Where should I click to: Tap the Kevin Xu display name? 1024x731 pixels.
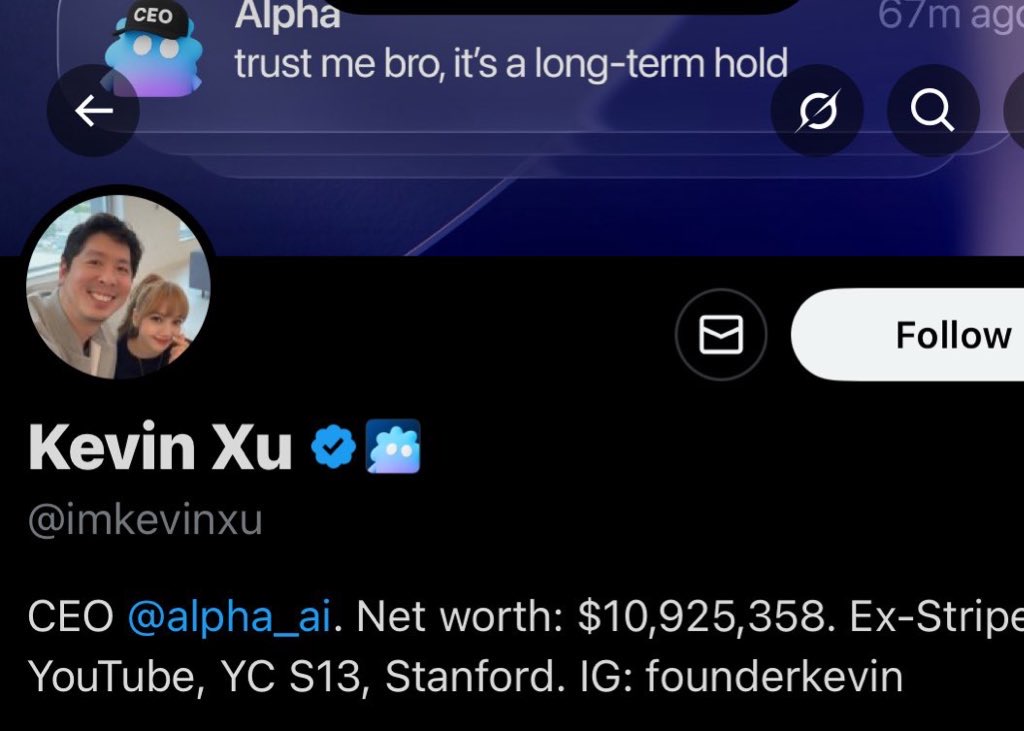(160, 447)
